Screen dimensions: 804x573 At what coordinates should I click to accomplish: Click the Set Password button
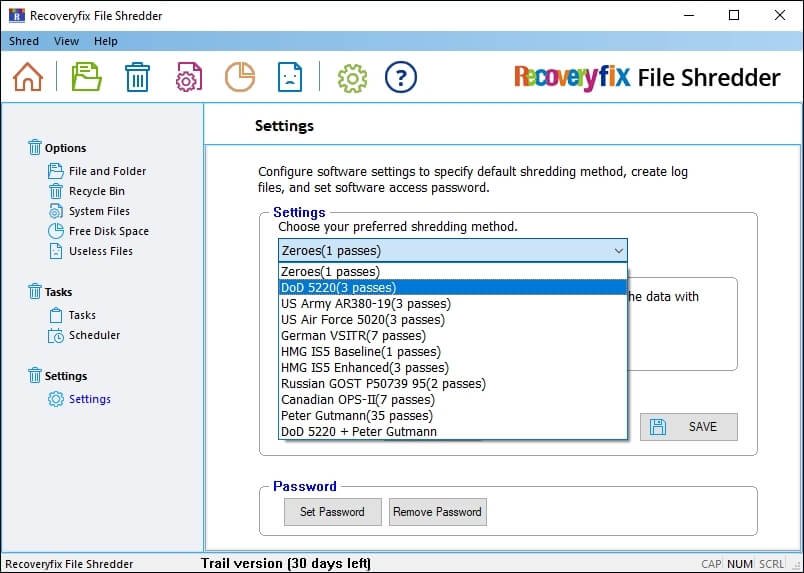[x=332, y=512]
